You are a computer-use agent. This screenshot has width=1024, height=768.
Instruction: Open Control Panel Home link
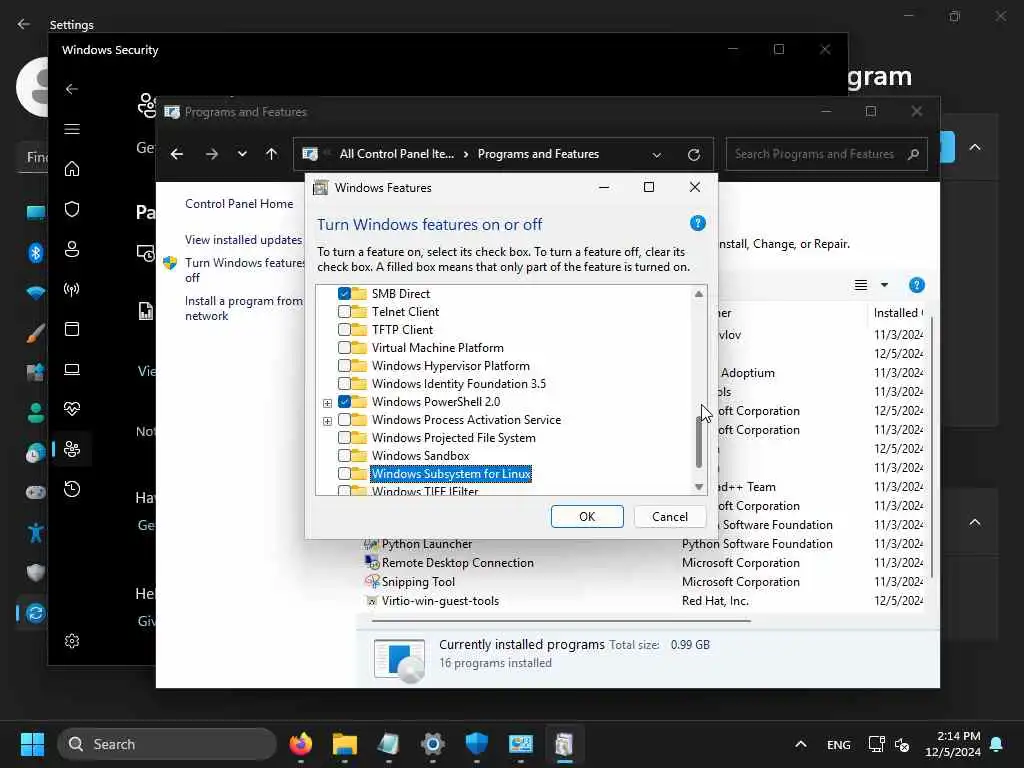[239, 204]
